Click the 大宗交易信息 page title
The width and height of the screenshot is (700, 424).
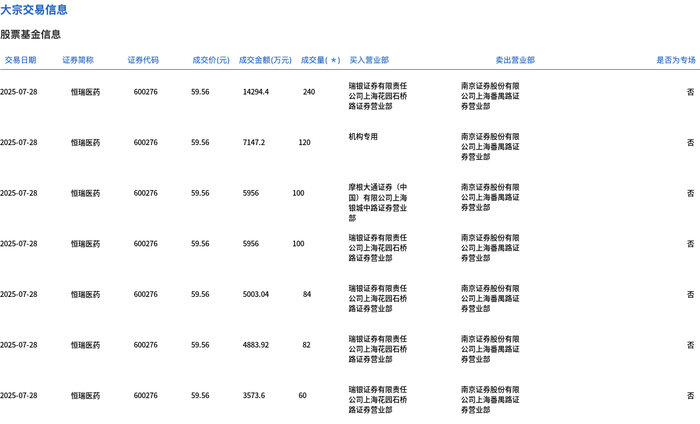34,9
